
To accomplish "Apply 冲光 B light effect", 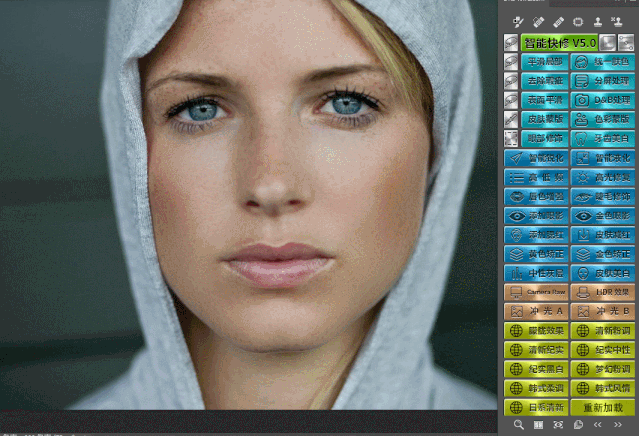I will pyautogui.click(x=603, y=311).
